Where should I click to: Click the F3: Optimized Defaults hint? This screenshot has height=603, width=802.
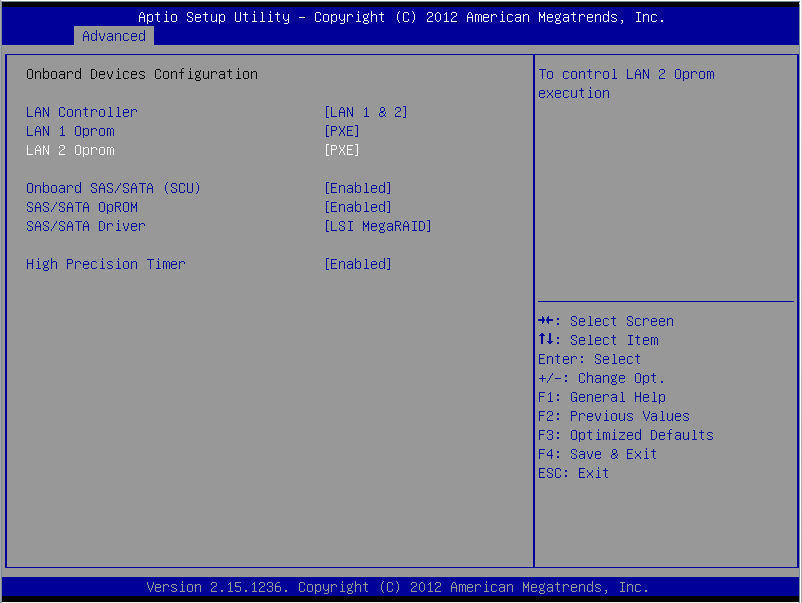(x=626, y=435)
